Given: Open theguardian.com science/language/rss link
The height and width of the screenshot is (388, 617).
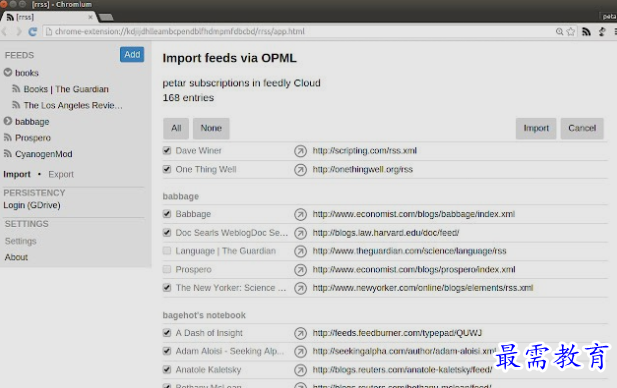Looking at the screenshot, I should click(x=409, y=251).
